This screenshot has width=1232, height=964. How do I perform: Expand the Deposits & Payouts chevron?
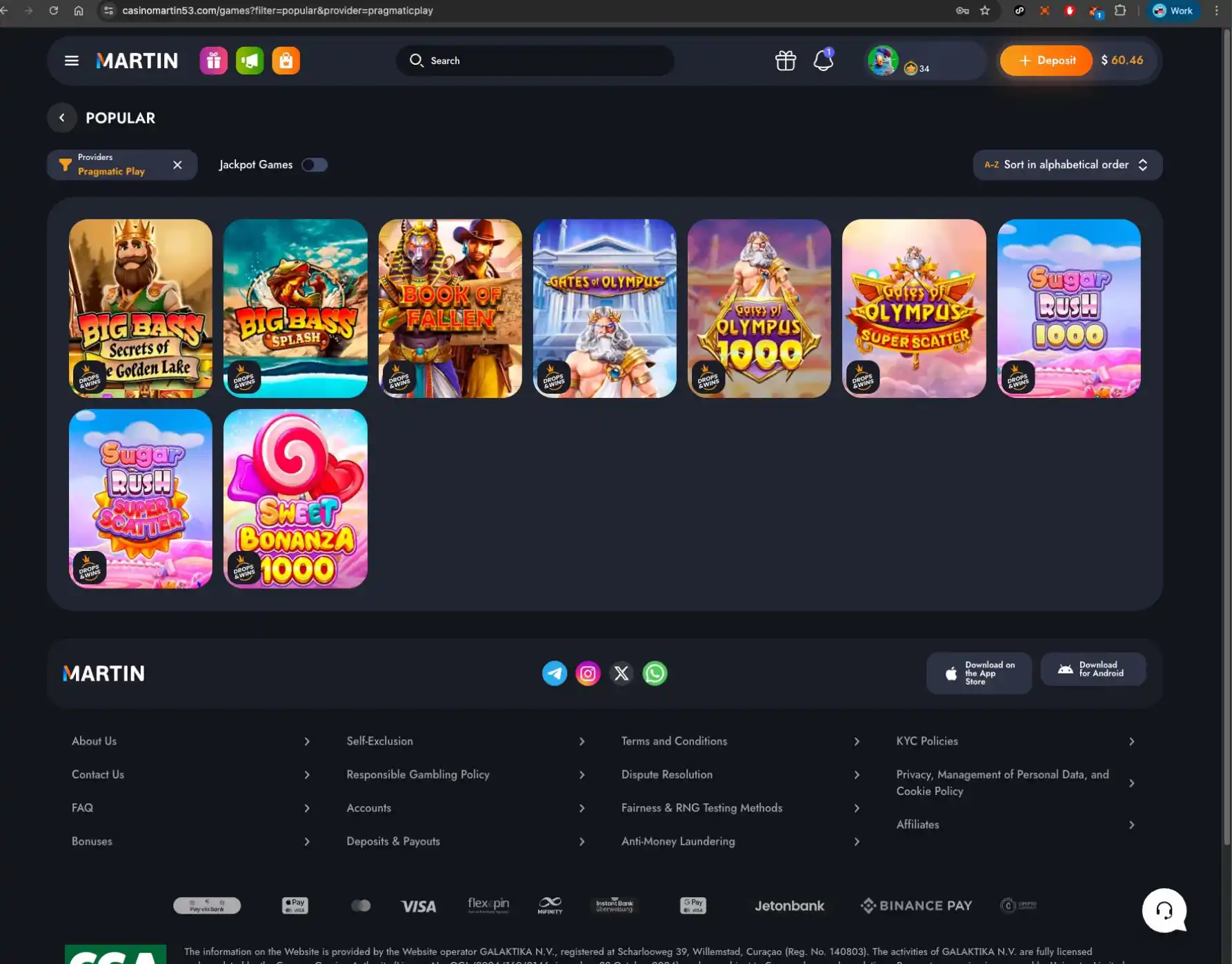(582, 841)
